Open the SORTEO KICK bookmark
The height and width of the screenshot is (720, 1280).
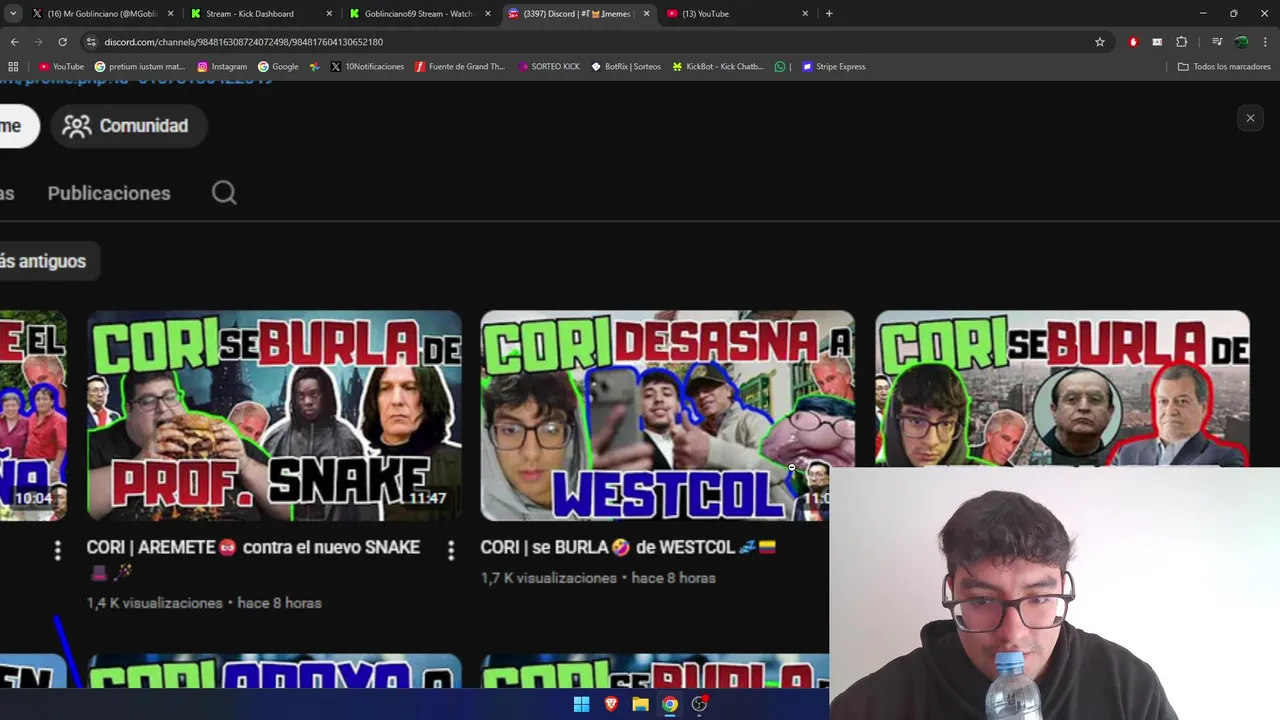(x=549, y=67)
